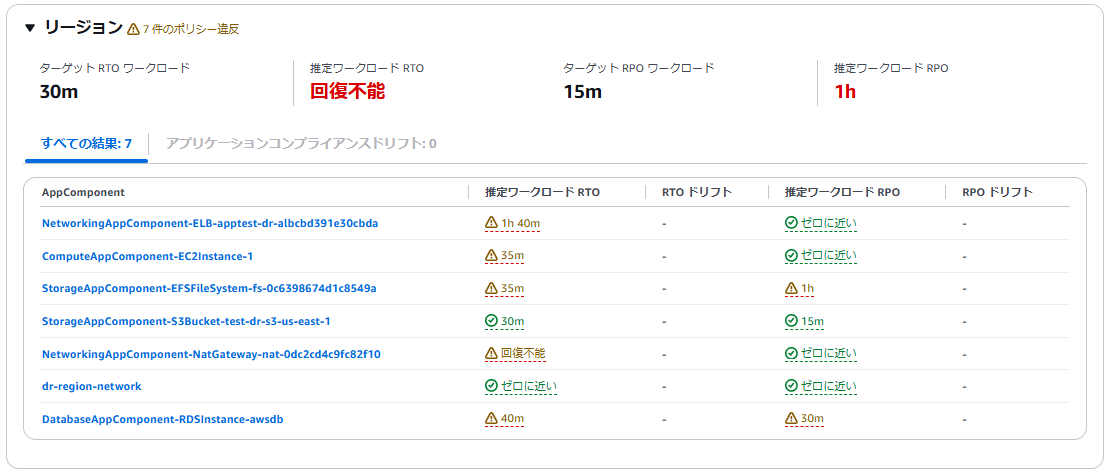Click the 推定ワークロード RTO column header
The image size is (1107, 473).
point(542,192)
